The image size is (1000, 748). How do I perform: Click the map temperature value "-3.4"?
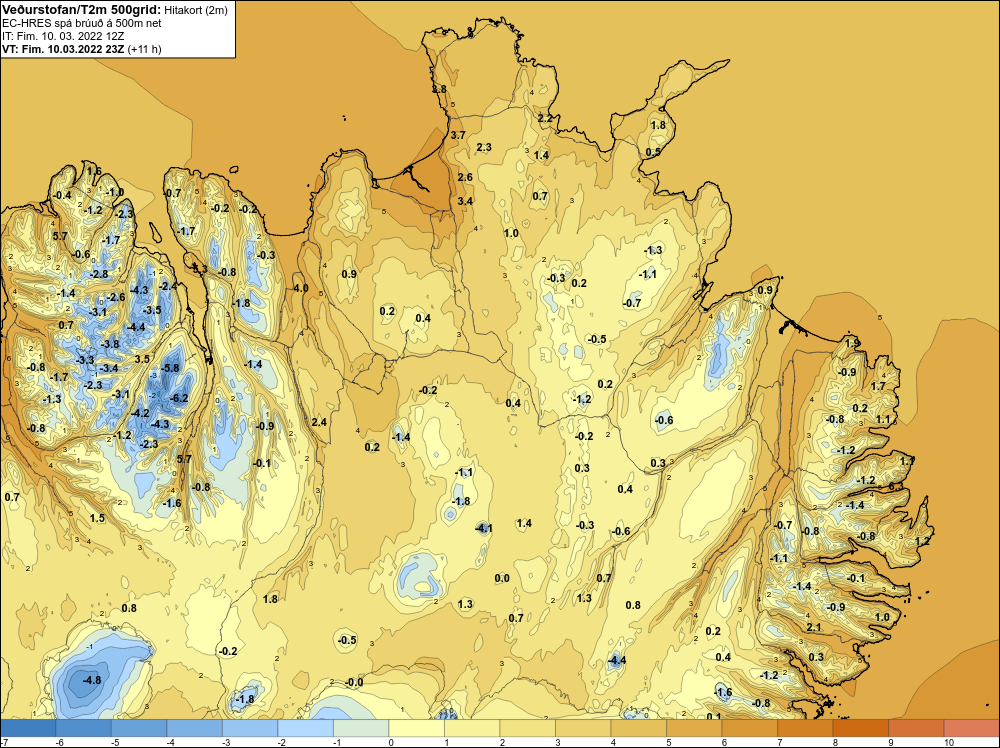[109, 368]
